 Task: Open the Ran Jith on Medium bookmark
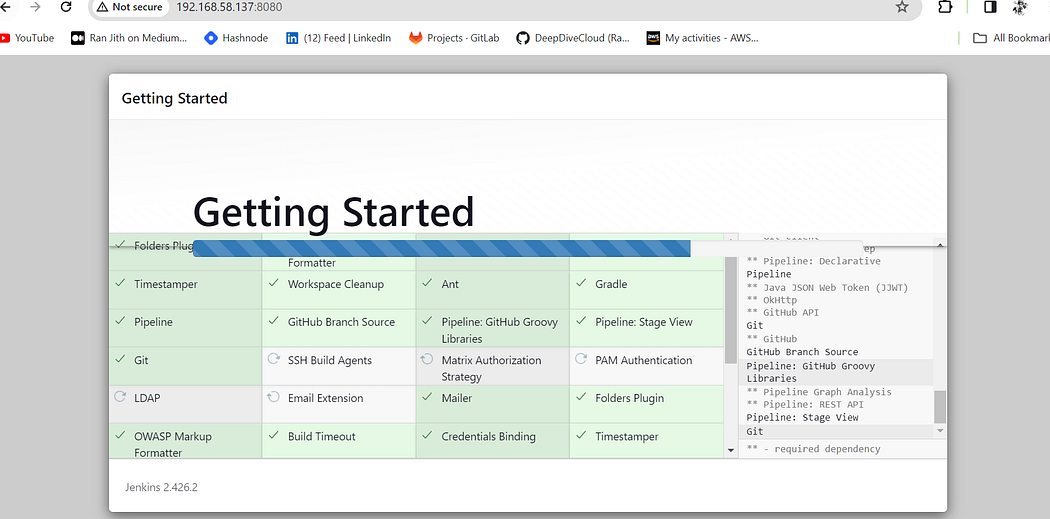pos(129,38)
